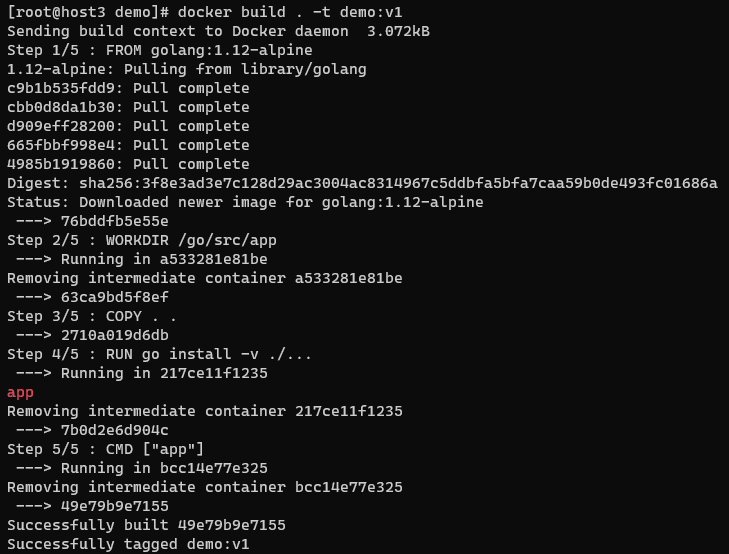
Task: Click layer '4985b1919860: Pull complete' line
Action: coord(128,164)
